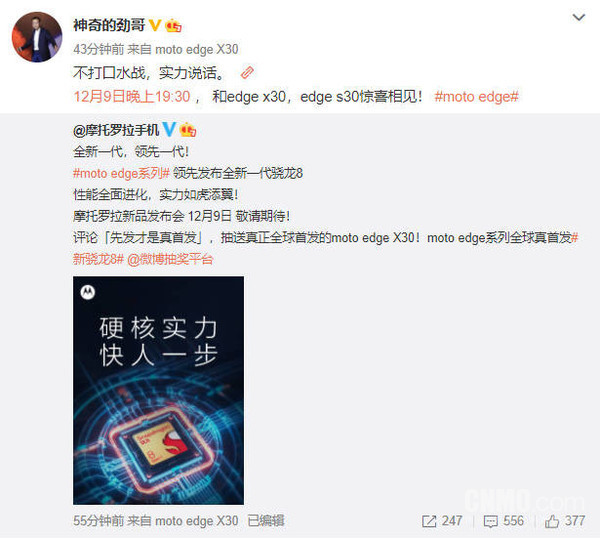Click the yellow verified V badge
The width and height of the screenshot is (600, 539).
pyautogui.click(x=155, y=26)
